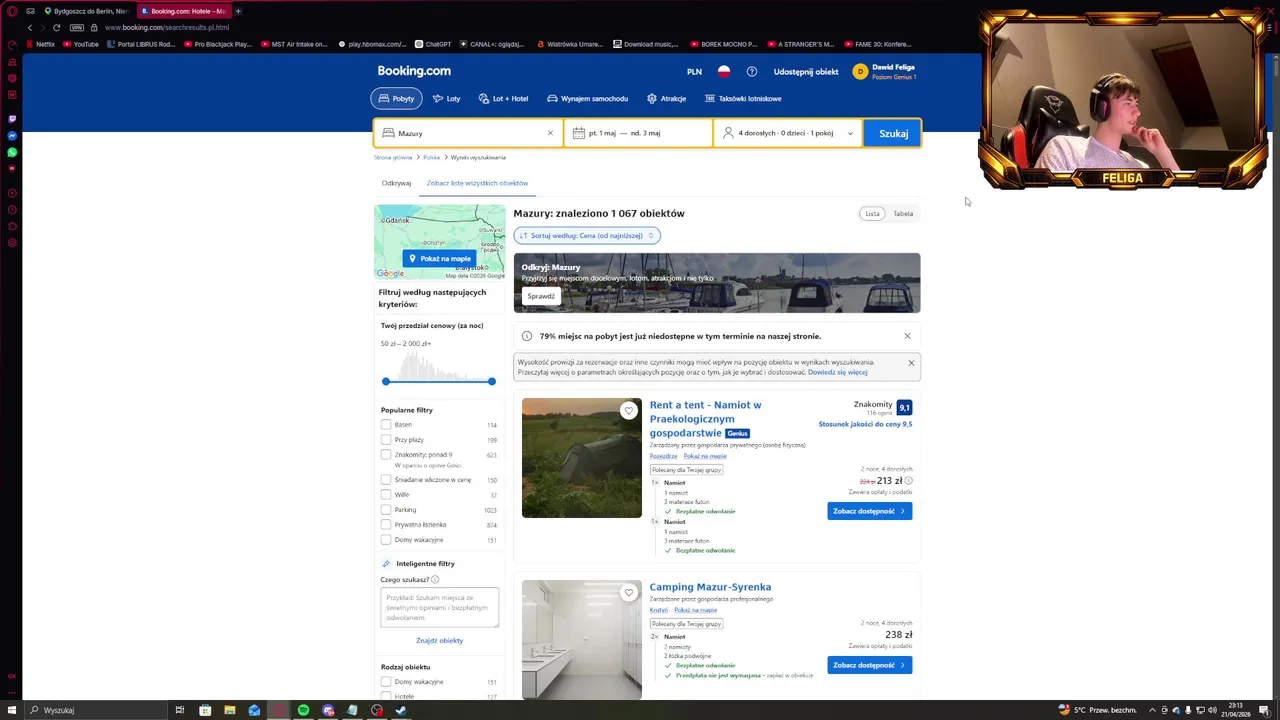Open Rent a tent photo thumbnail
Image resolution: width=1280 pixels, height=720 pixels.
pos(581,458)
